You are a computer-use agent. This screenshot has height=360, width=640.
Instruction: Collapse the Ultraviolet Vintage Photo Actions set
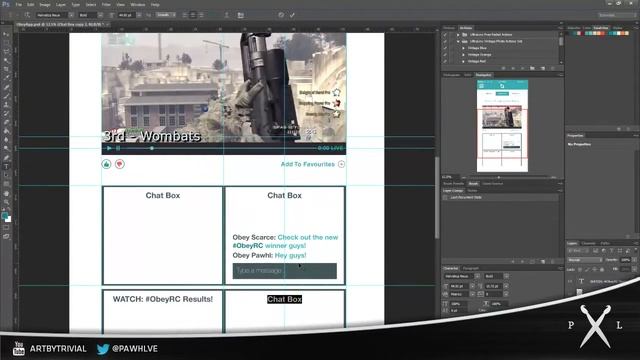458,41
